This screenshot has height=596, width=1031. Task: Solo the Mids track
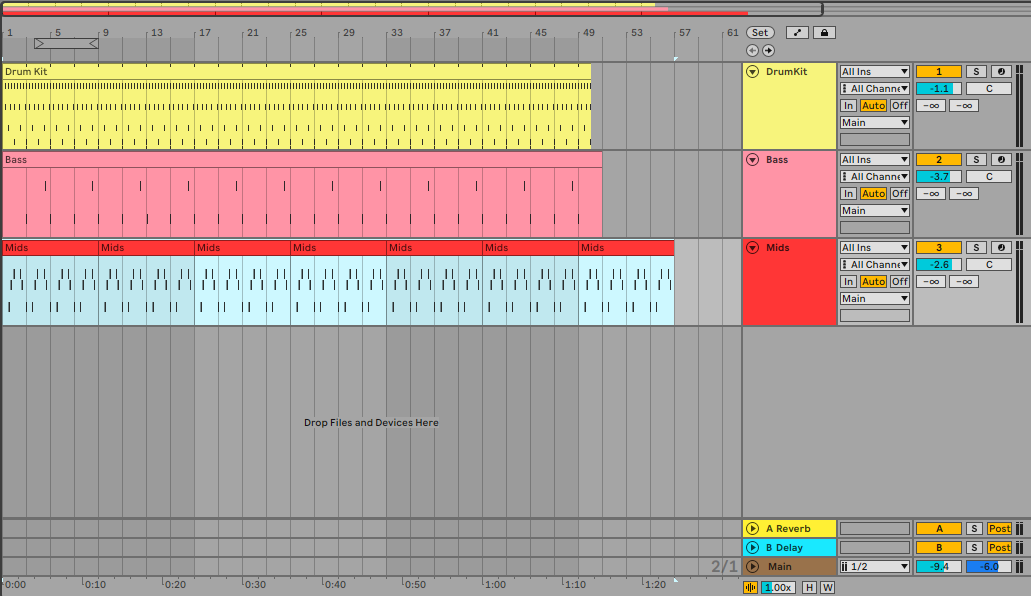pyautogui.click(x=976, y=248)
